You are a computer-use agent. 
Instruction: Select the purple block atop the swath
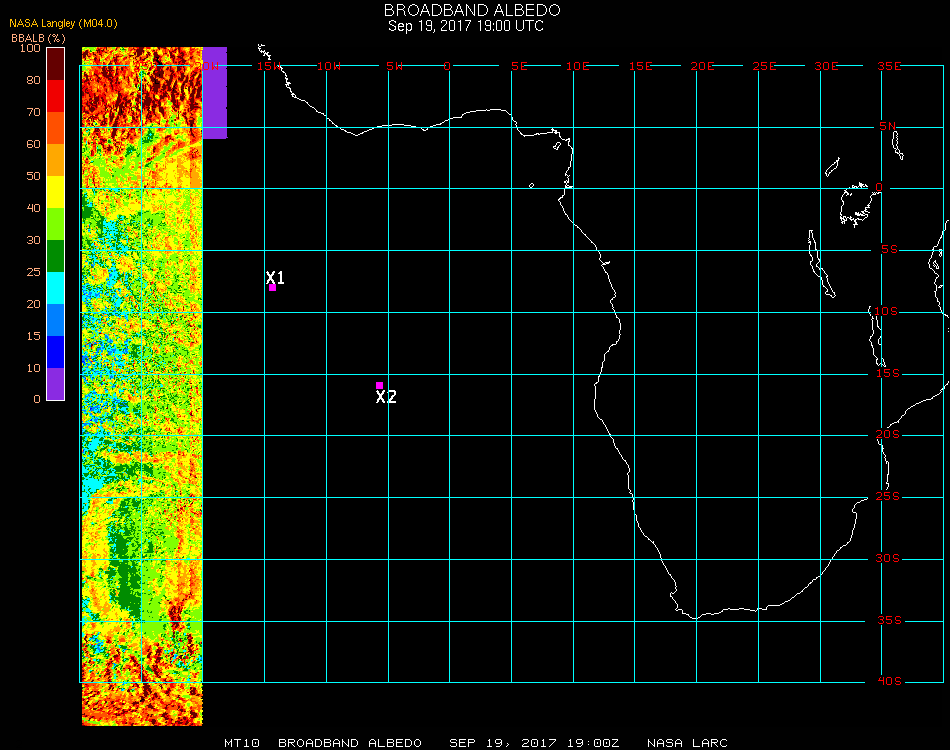pos(215,92)
